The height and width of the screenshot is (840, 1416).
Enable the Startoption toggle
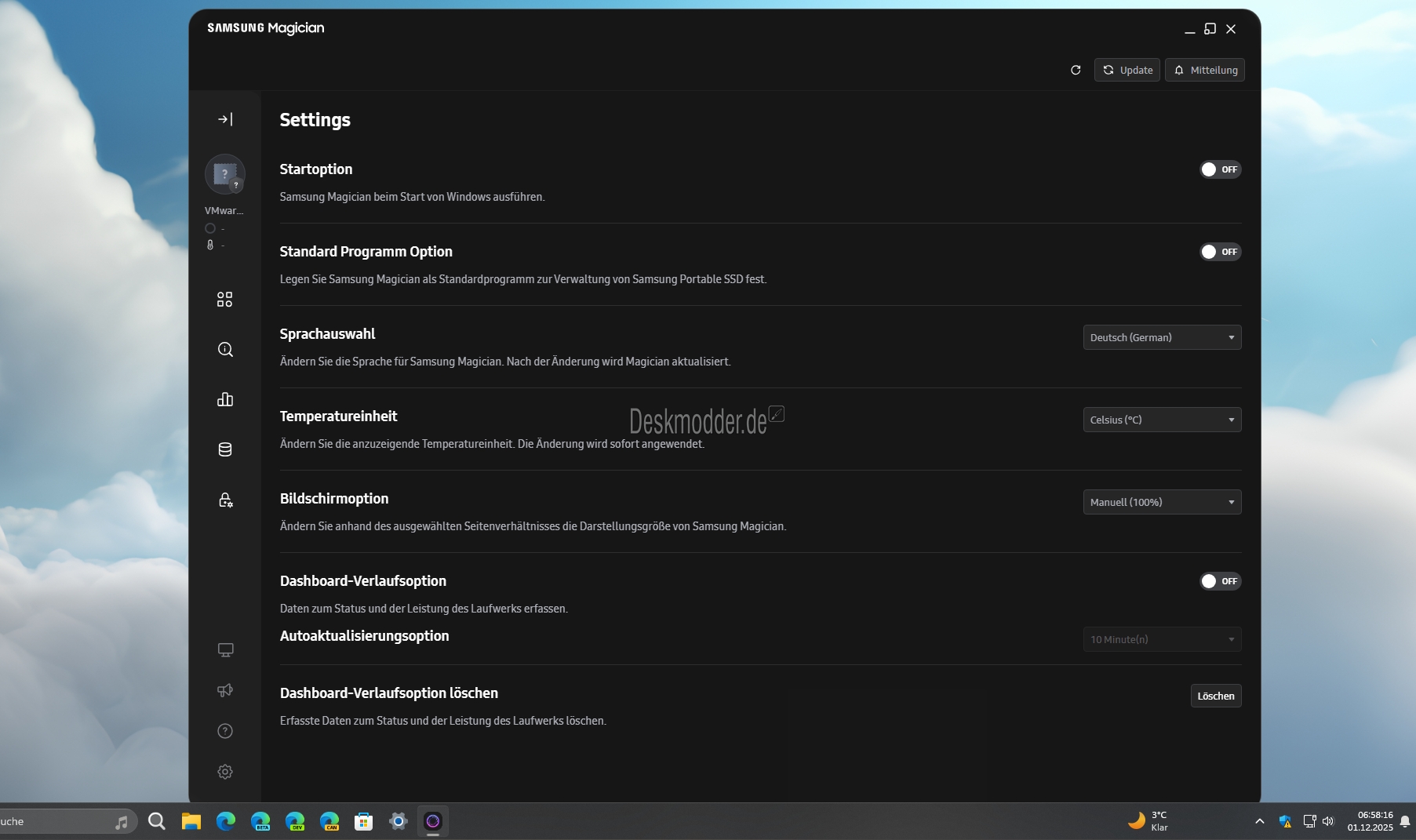1219,169
